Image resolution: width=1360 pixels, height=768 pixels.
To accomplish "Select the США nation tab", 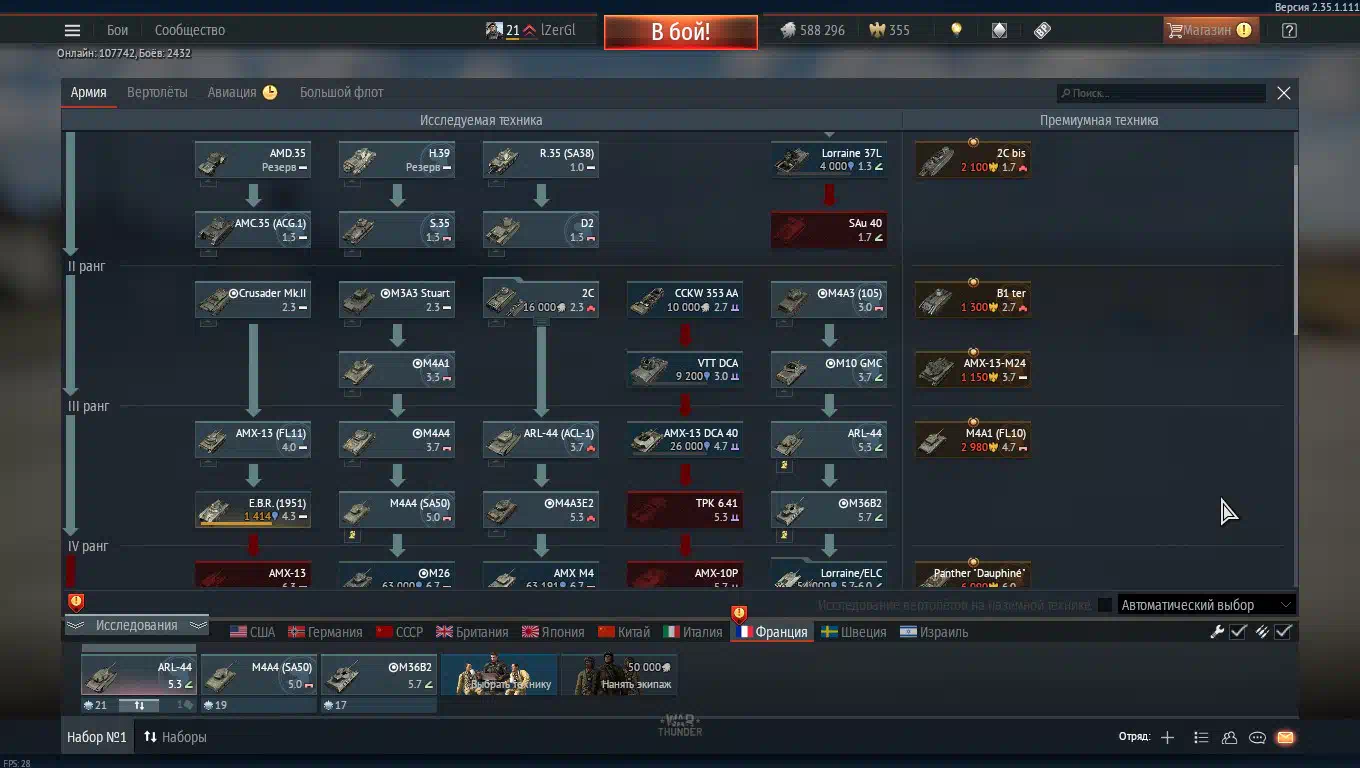I will click(x=252, y=632).
